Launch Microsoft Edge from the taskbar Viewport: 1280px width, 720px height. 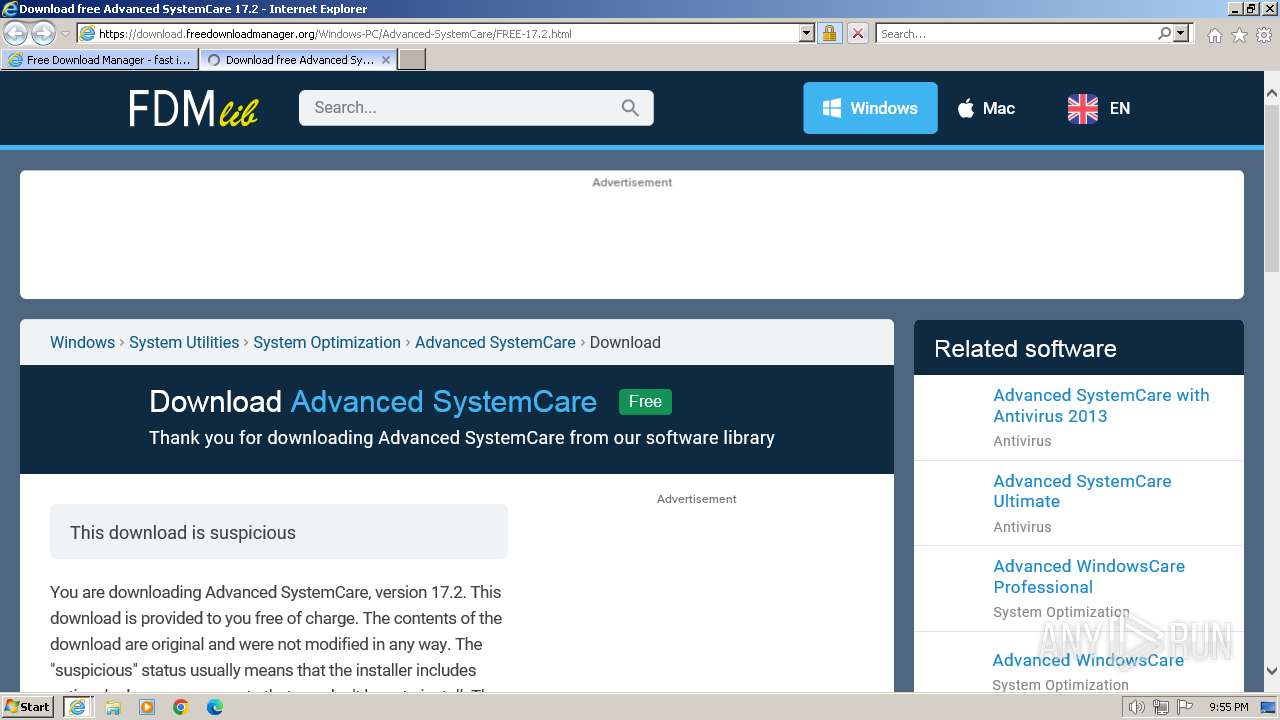pyautogui.click(x=214, y=707)
